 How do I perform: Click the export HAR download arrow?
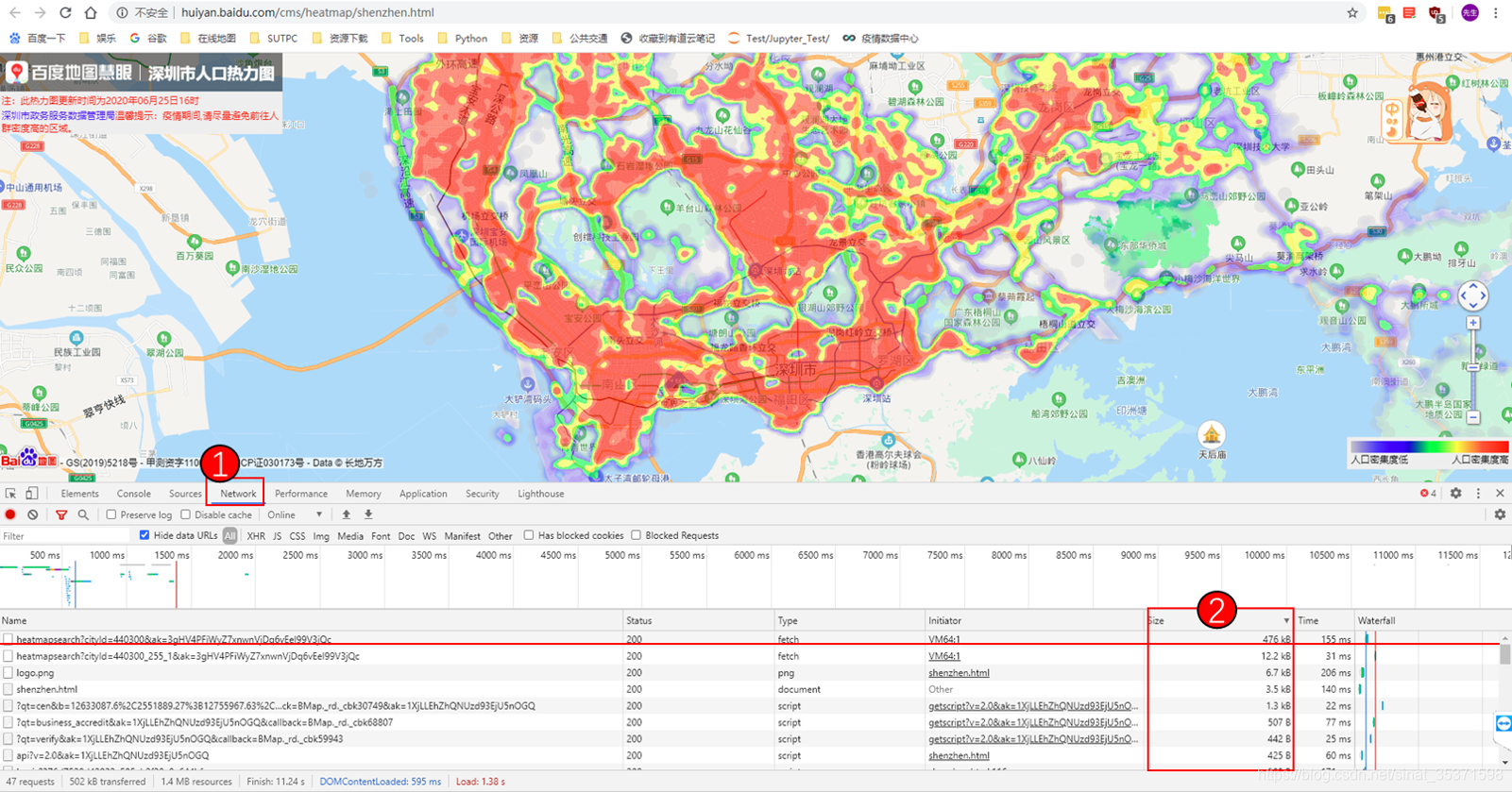368,514
